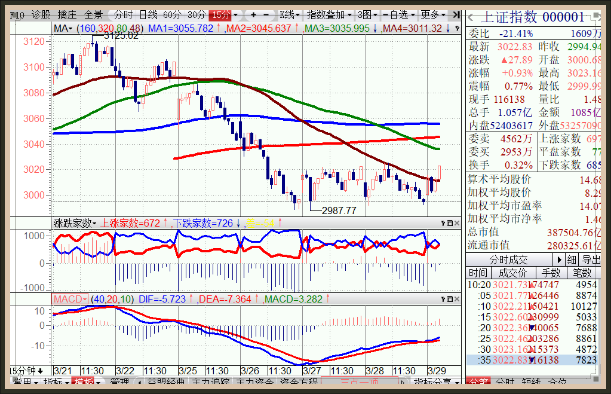Switch to the 分时 chart tab
Viewport: 611px width, 394px height.
[124, 15]
